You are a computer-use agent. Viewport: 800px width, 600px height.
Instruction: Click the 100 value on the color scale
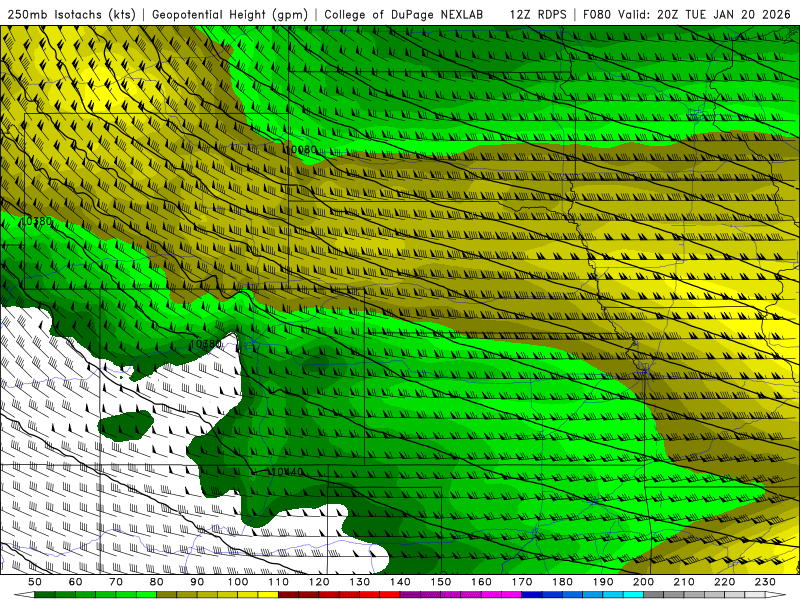(238, 582)
